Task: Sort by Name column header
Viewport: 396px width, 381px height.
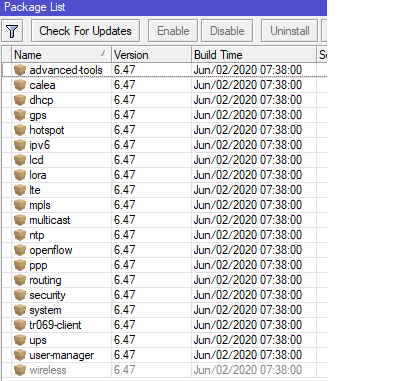Action: click(61, 55)
